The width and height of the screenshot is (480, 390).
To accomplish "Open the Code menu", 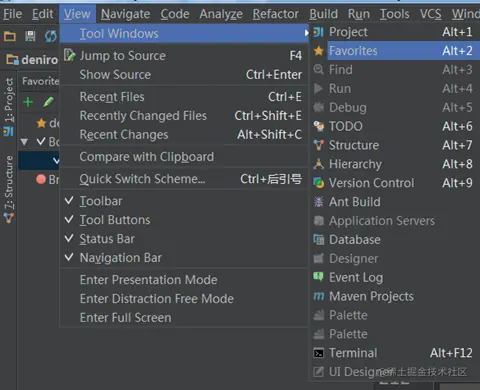I will pos(175,14).
